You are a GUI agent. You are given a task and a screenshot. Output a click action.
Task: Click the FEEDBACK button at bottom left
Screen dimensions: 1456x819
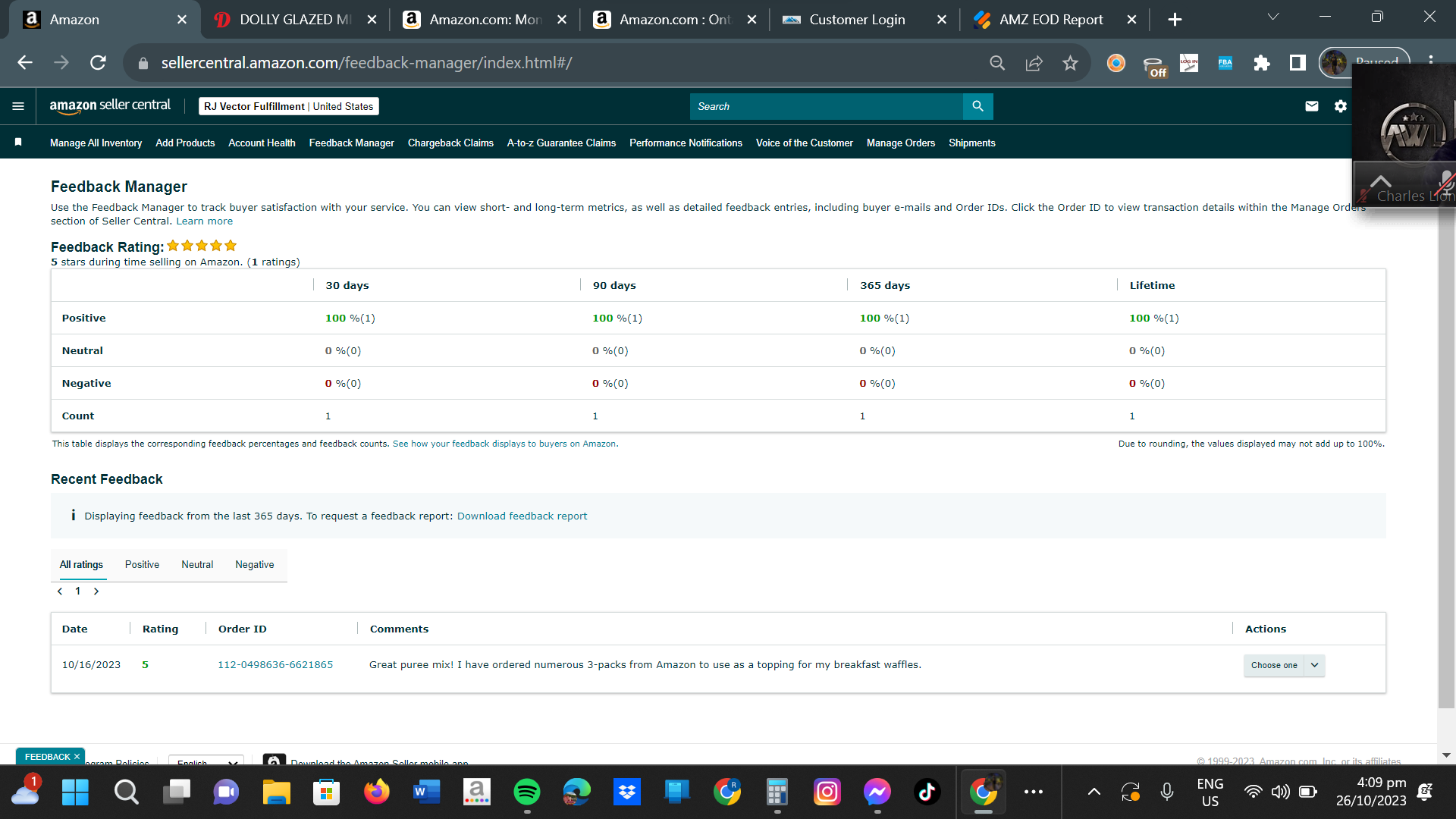click(47, 757)
